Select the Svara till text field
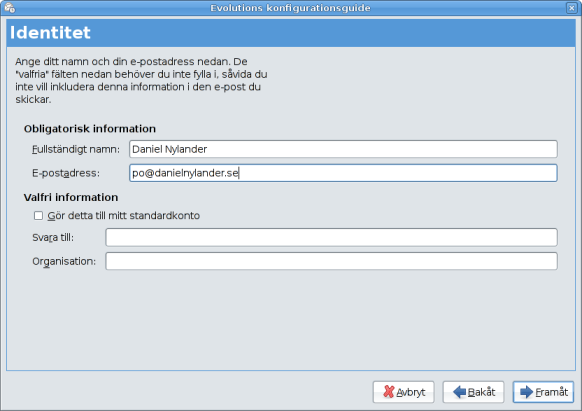Screen dimensions: 582x411 click(x=331, y=237)
